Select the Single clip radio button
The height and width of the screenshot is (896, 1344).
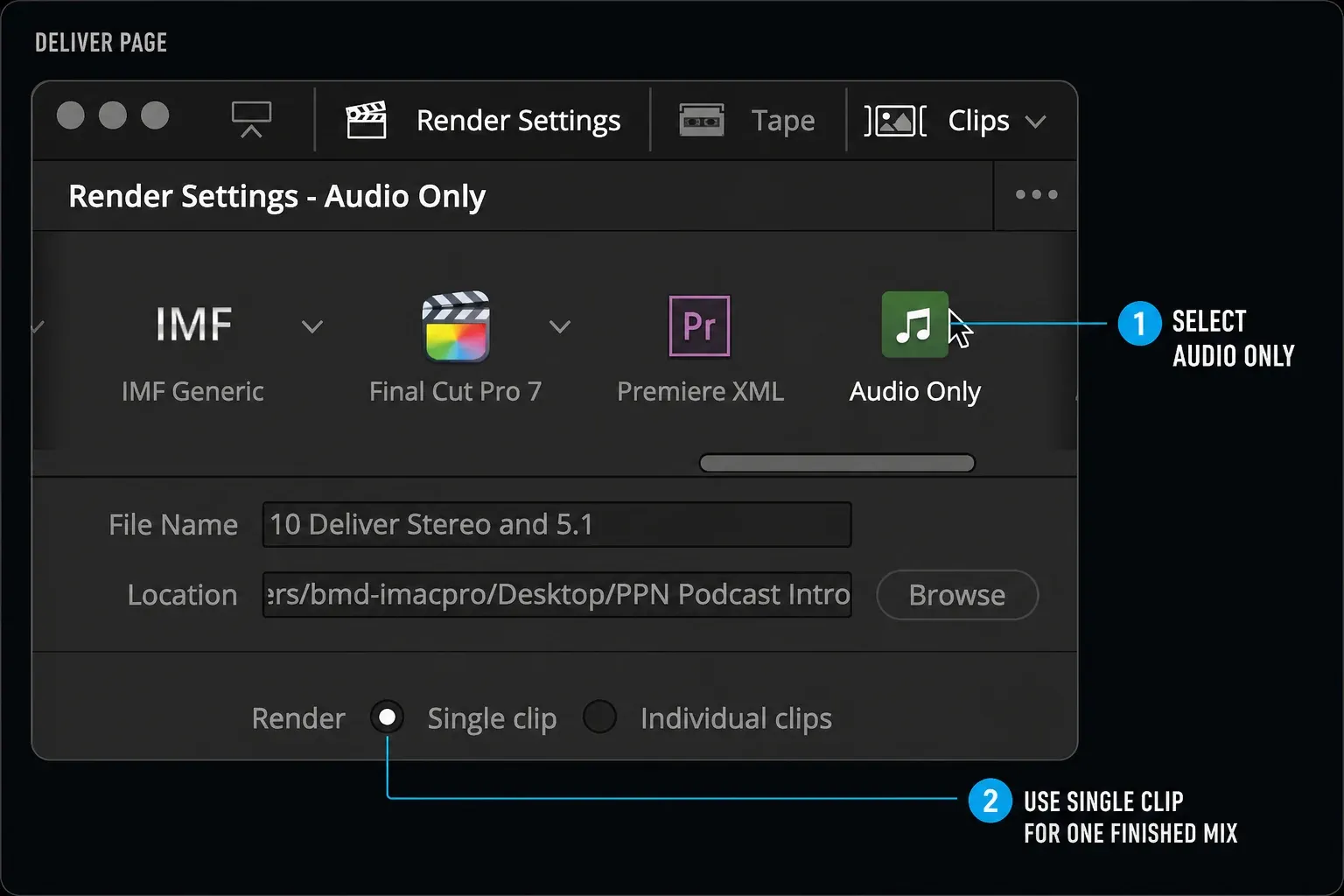(x=387, y=717)
